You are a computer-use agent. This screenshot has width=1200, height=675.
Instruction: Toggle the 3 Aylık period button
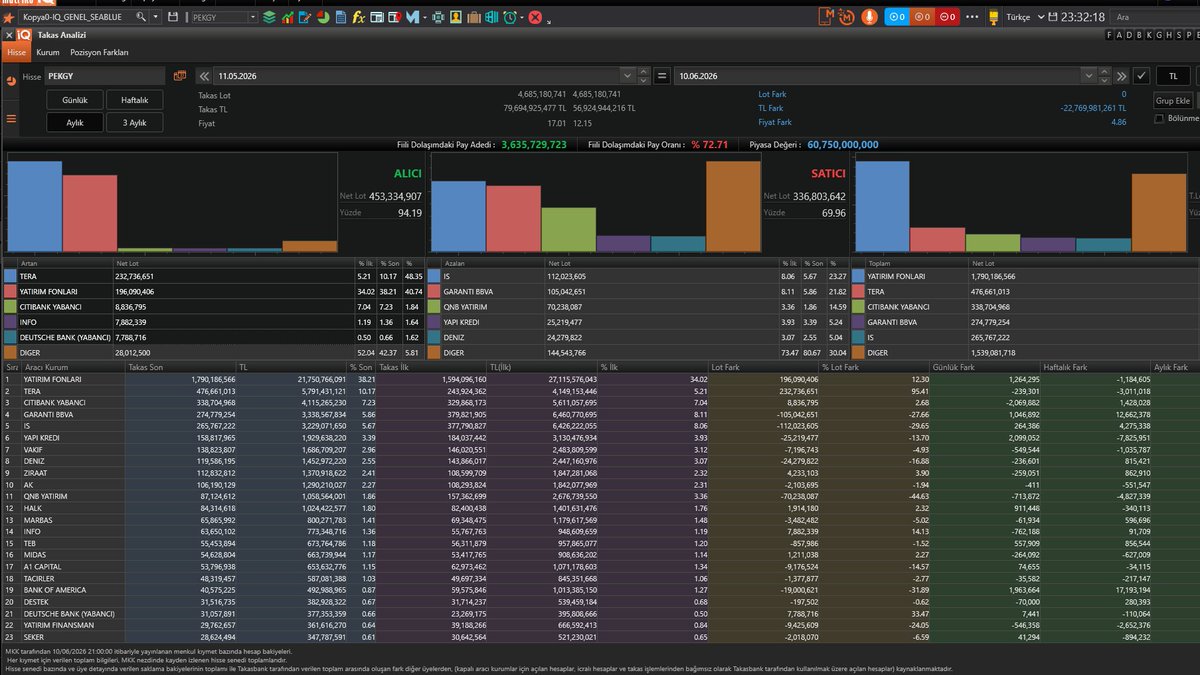pos(135,122)
